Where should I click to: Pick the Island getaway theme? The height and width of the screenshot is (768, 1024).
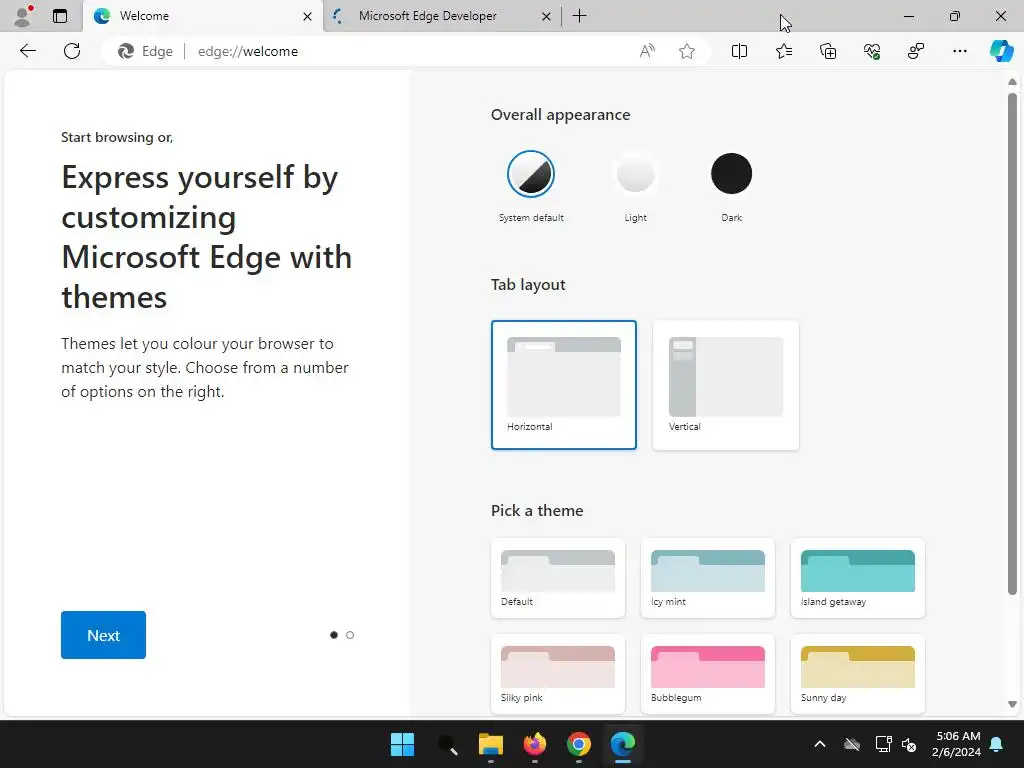coord(857,578)
